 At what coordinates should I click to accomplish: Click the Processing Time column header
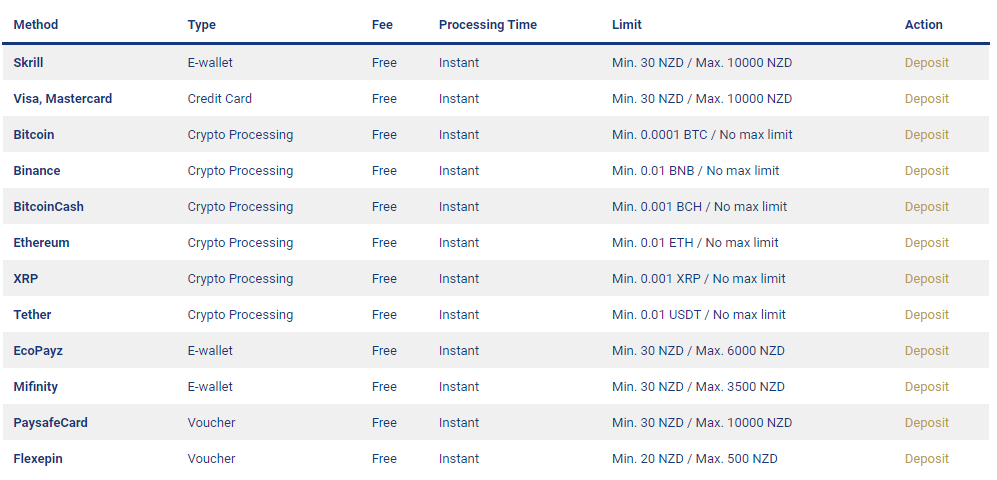tap(487, 25)
